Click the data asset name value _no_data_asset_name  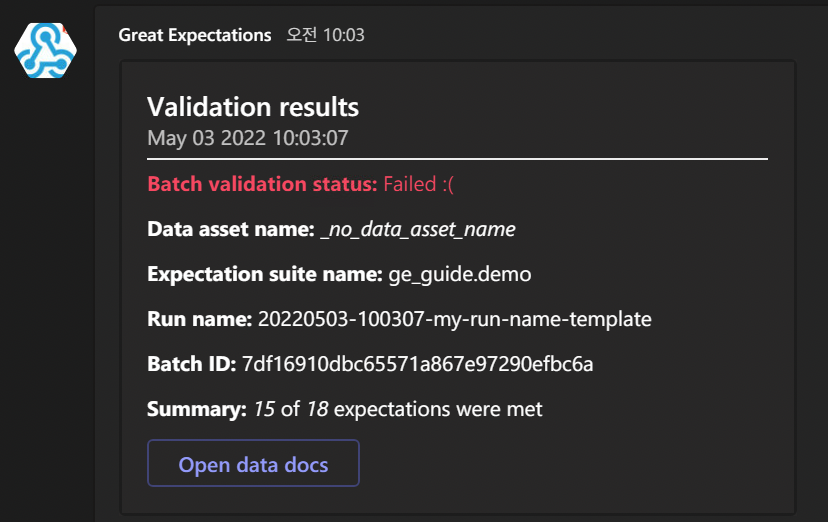point(418,229)
